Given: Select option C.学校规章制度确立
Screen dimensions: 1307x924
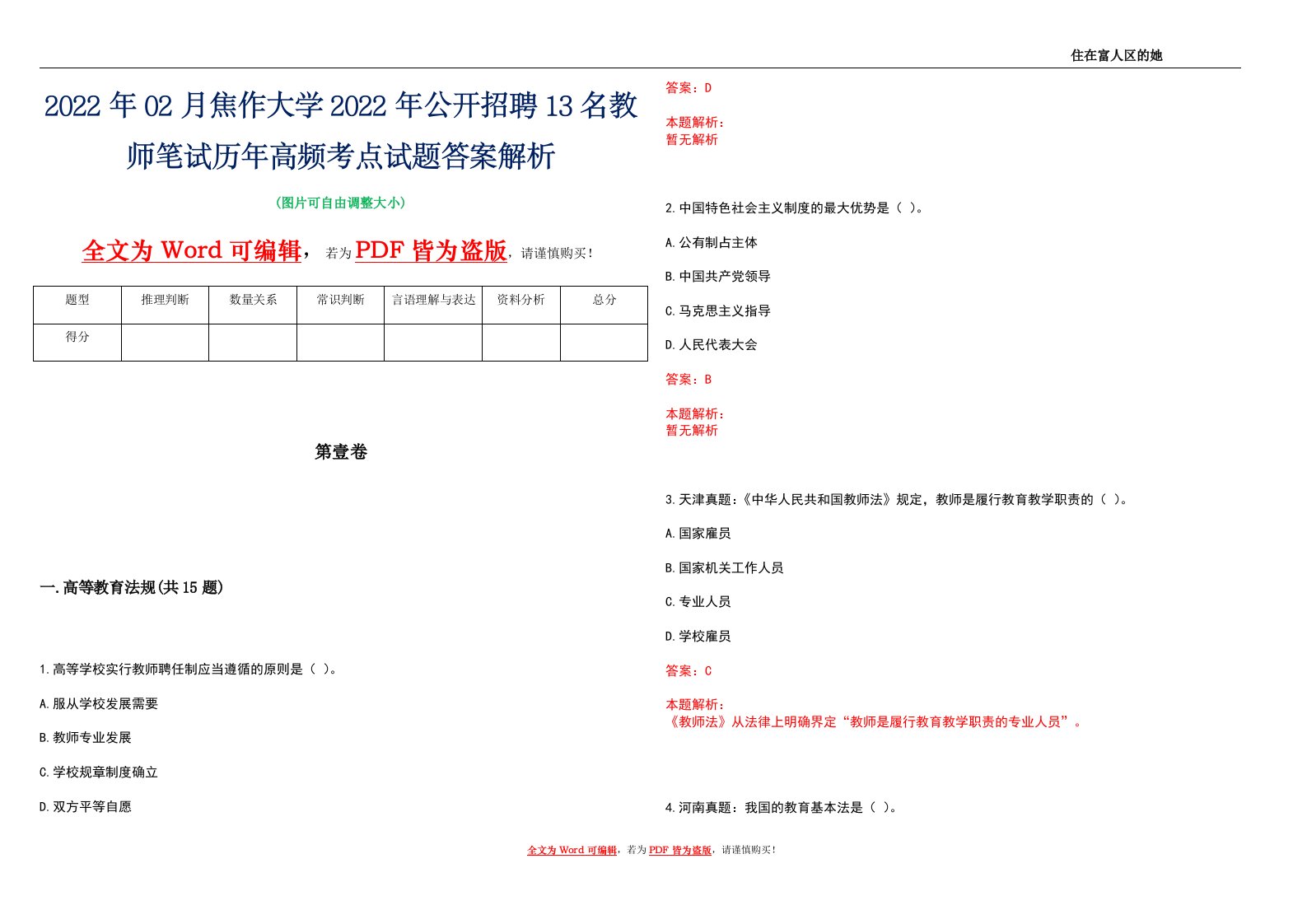Looking at the screenshot, I should pyautogui.click(x=99, y=772).
